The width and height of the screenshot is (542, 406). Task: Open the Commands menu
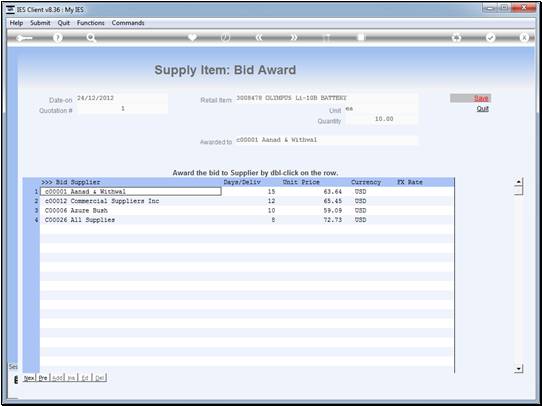128,23
